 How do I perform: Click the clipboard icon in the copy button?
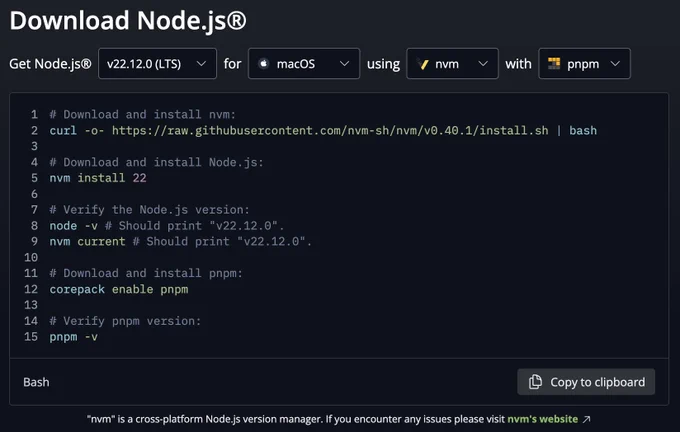pyautogui.click(x=535, y=382)
